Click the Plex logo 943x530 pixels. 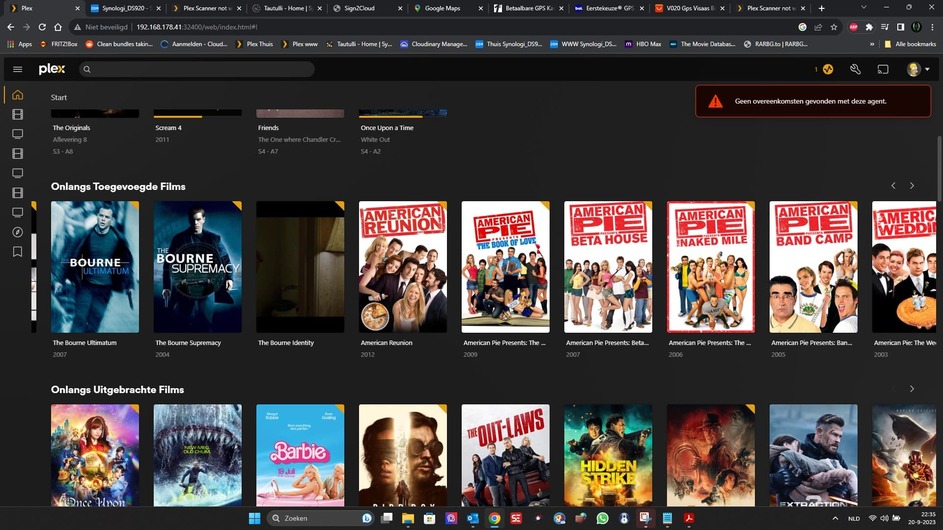tap(52, 69)
